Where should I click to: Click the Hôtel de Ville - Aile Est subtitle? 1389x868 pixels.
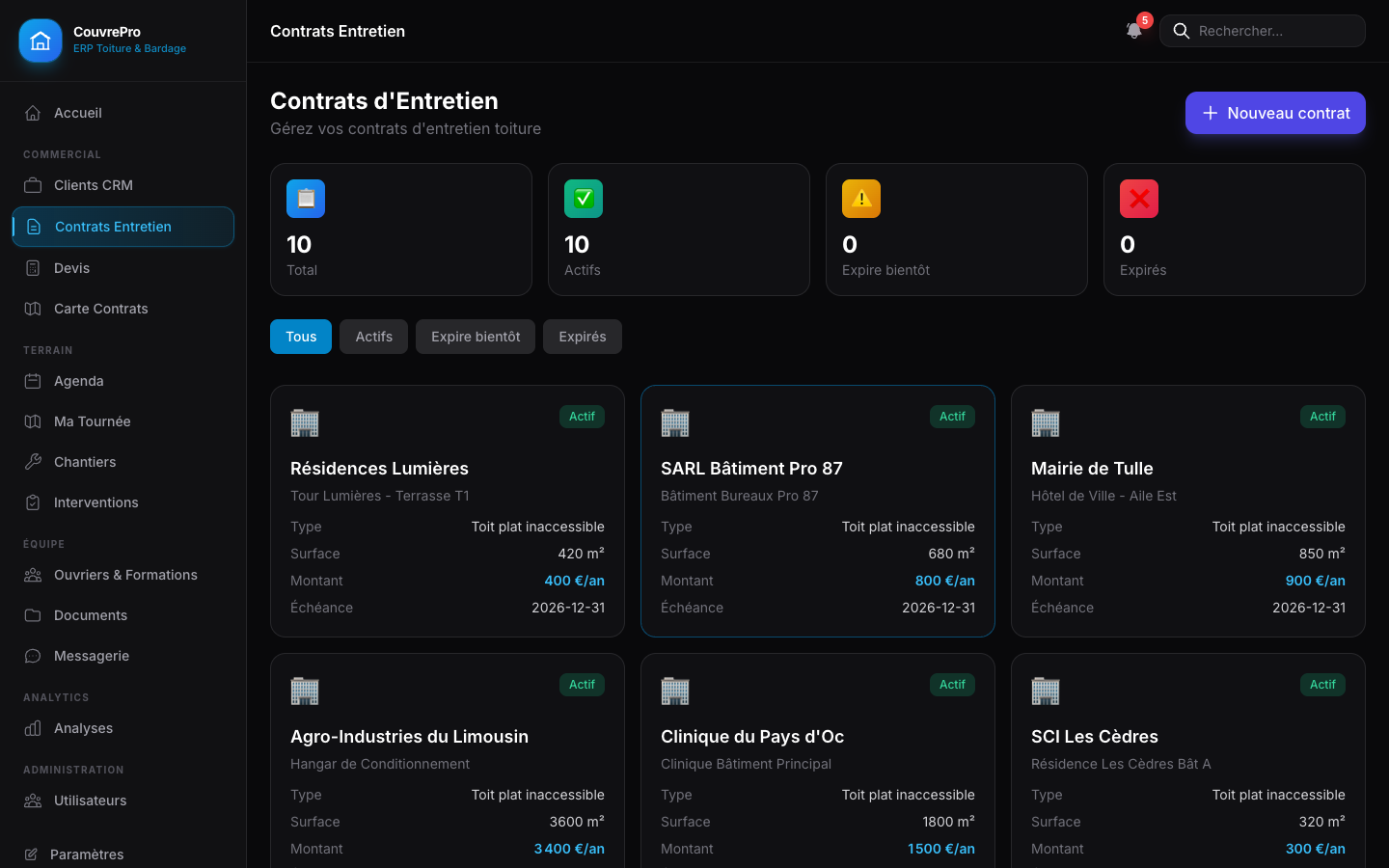(x=1103, y=496)
